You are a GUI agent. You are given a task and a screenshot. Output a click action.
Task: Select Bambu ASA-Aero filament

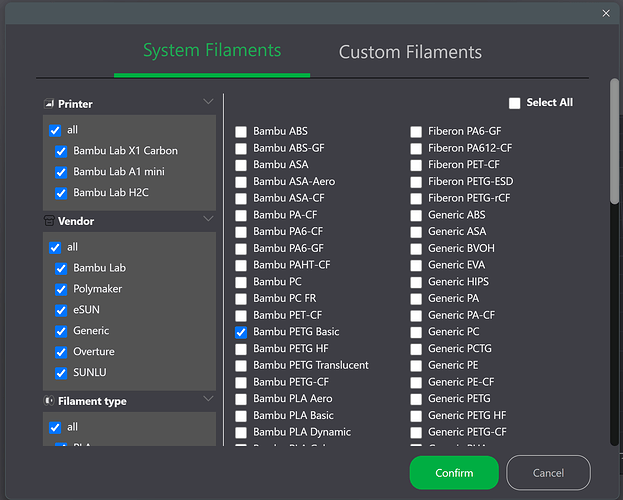[x=241, y=182]
